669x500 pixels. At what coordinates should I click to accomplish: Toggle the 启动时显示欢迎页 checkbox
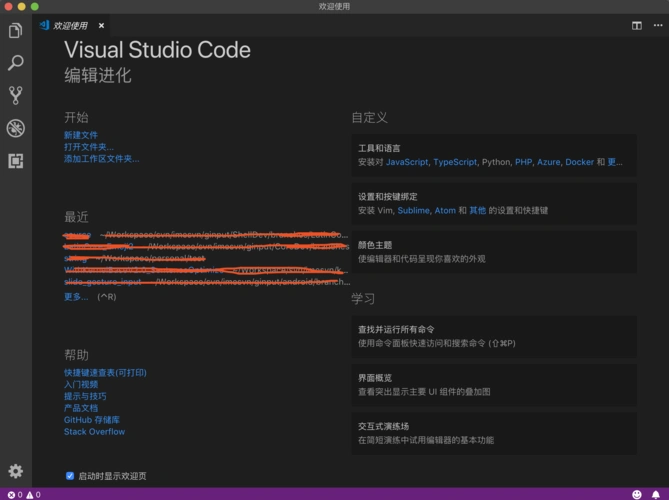pyautogui.click(x=70, y=476)
